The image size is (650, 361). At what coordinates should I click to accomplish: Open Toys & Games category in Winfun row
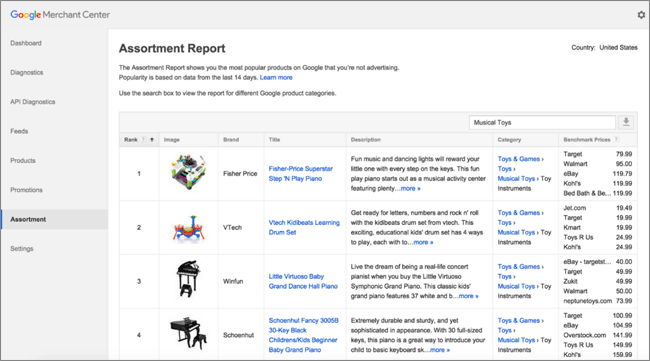point(519,267)
